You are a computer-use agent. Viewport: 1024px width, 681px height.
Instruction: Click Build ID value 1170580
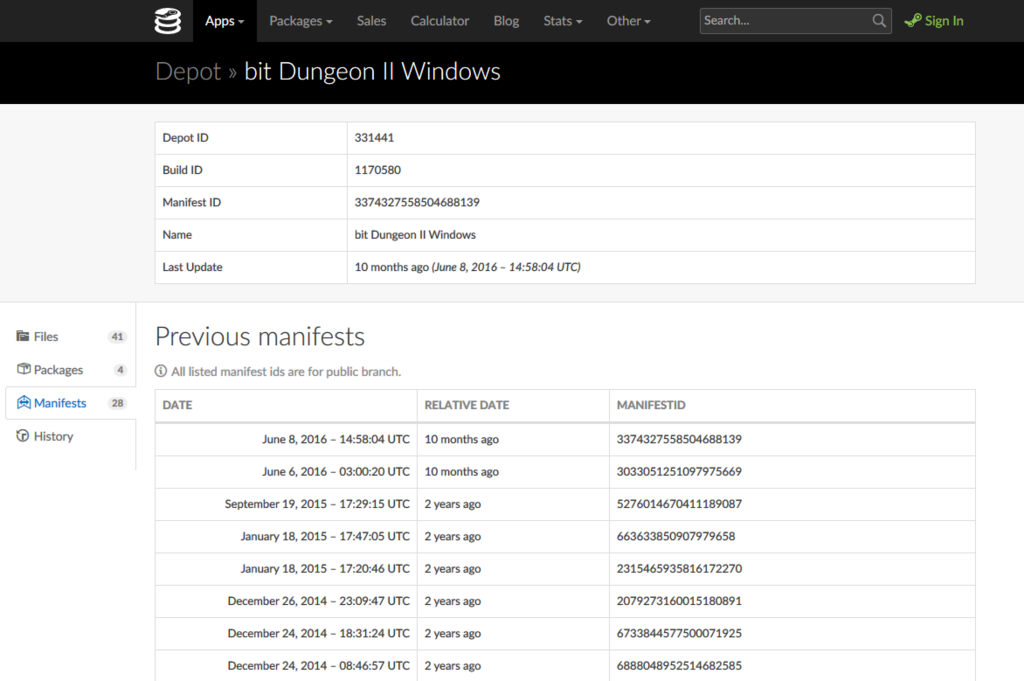coord(377,170)
